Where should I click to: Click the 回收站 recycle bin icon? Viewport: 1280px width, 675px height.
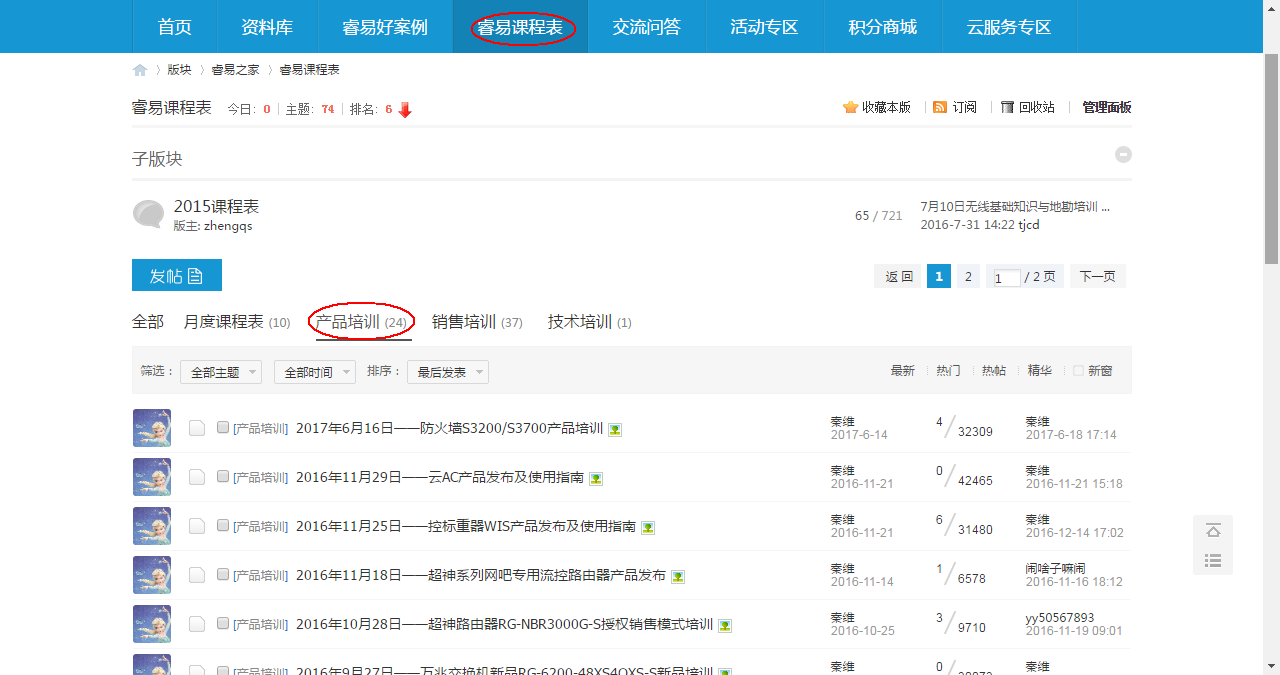[x=1007, y=107]
